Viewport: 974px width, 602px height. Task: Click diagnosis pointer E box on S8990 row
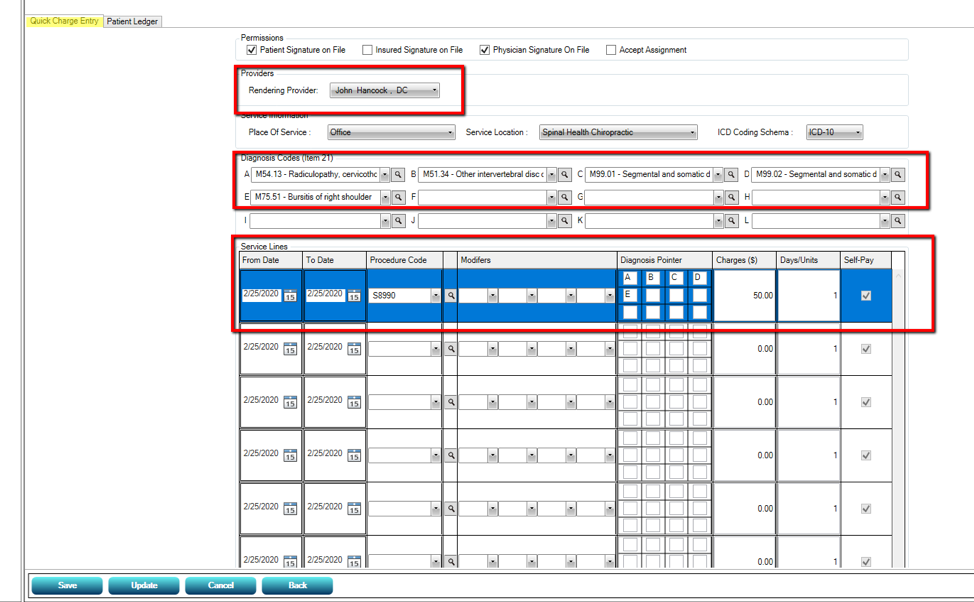click(630, 295)
